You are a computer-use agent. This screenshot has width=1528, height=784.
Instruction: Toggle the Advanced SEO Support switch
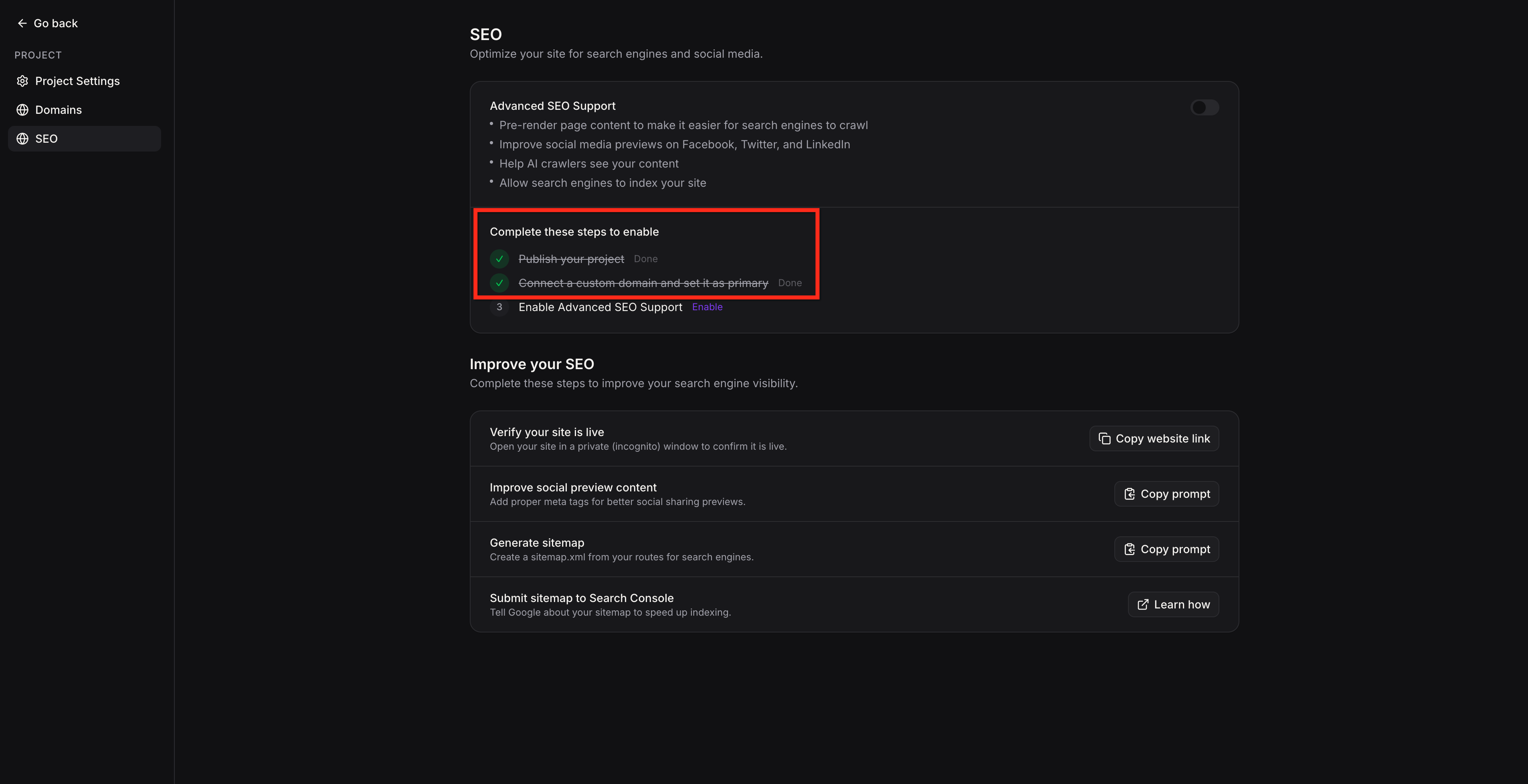coord(1204,107)
